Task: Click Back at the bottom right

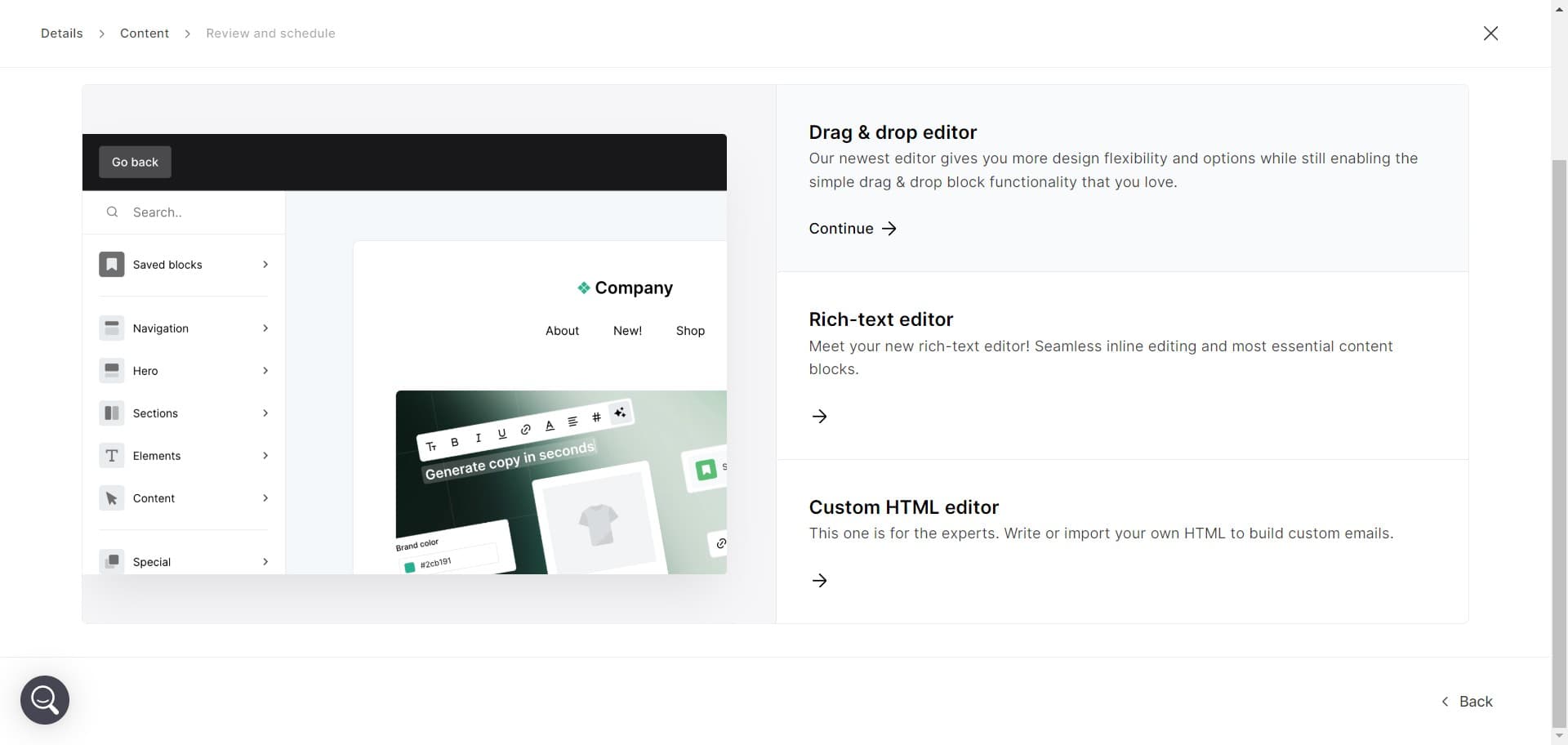Action: point(1468,702)
